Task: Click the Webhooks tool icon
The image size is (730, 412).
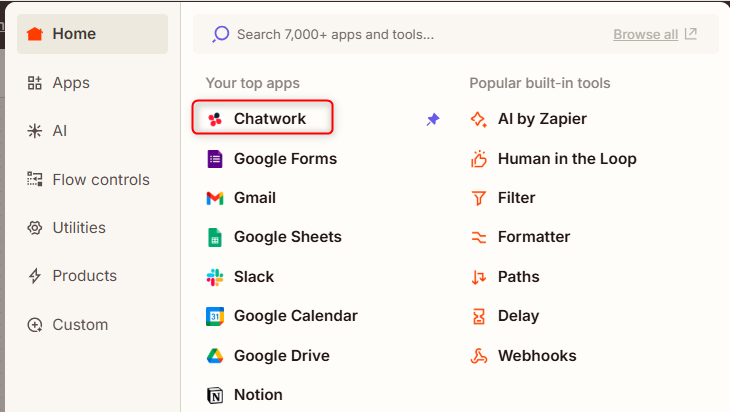Action: [479, 356]
